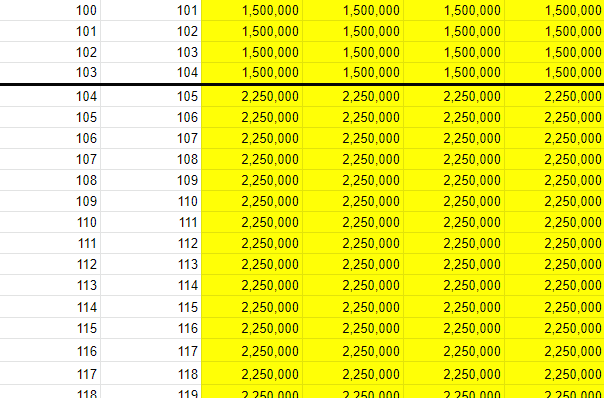Select the 101 cell right of 100
Viewport: 604px width, 398px height.
pyautogui.click(x=151, y=10)
